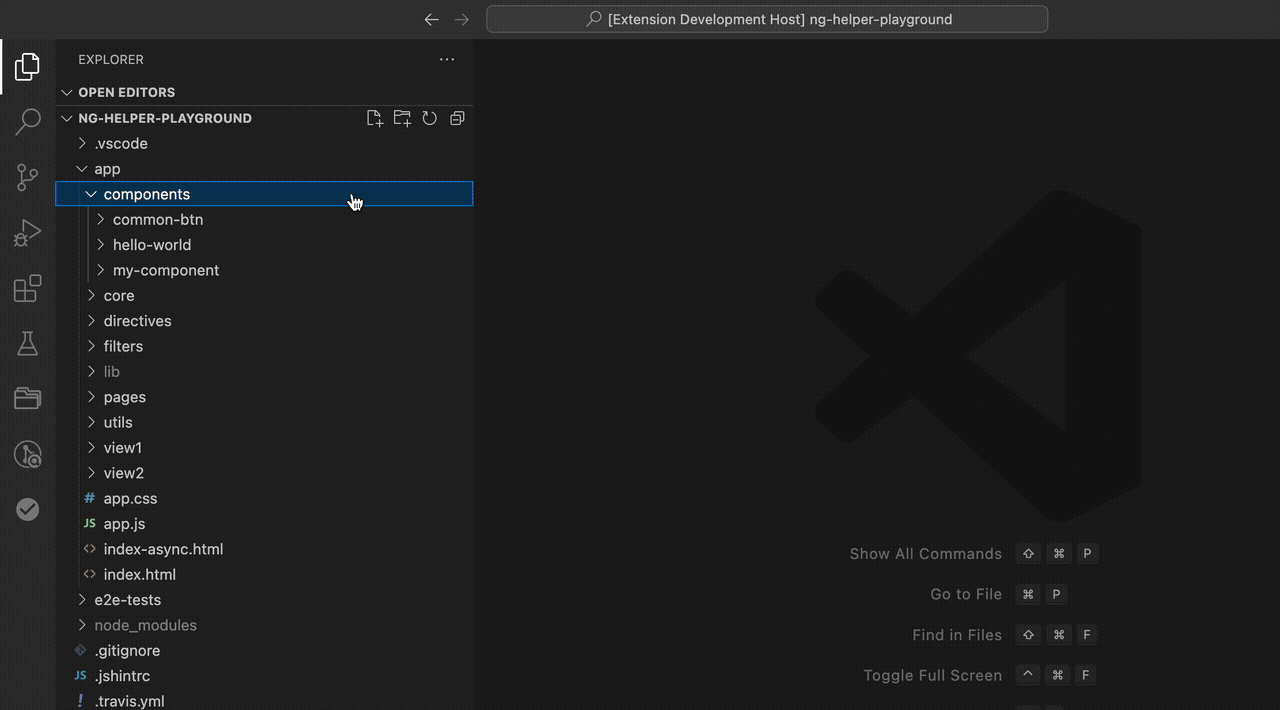Expand the e2e-tests folder
This screenshot has width=1280, height=710.
pyautogui.click(x=264, y=600)
